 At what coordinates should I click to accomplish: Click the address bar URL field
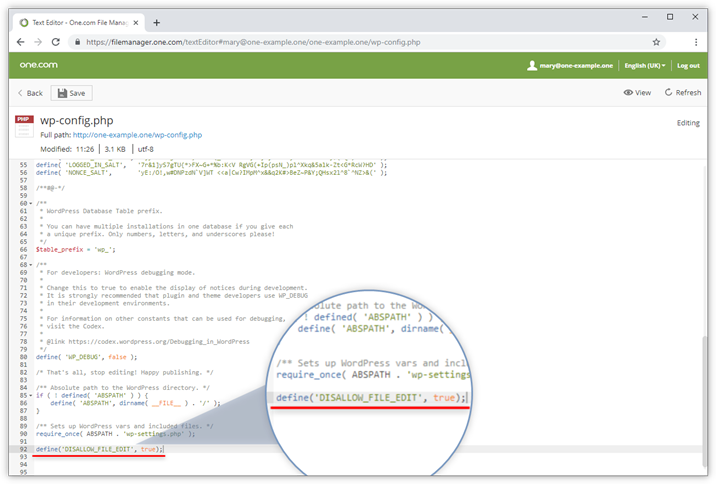pos(365,42)
